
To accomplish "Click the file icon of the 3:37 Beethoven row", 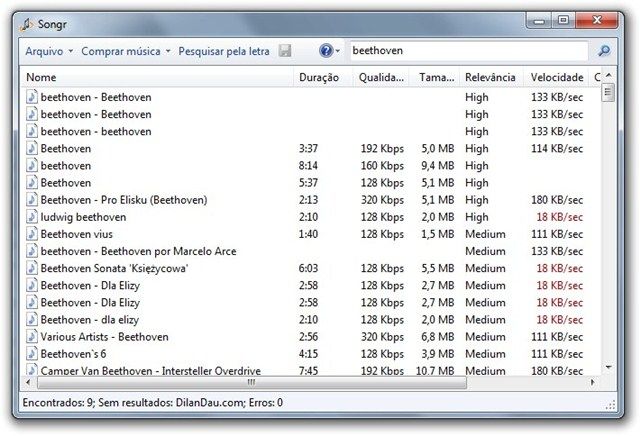I will pyautogui.click(x=32, y=148).
